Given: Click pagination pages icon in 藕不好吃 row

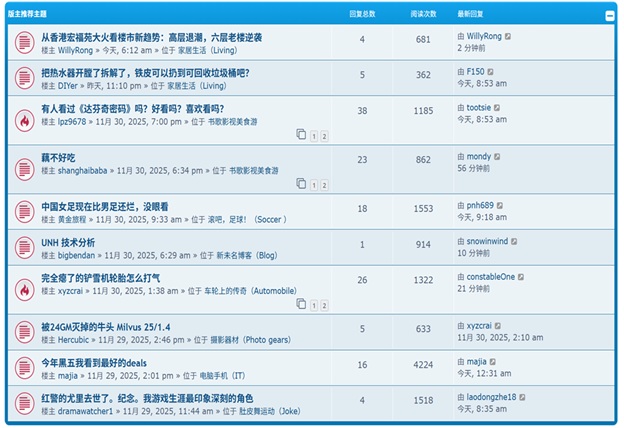Looking at the screenshot, I should coord(301,184).
